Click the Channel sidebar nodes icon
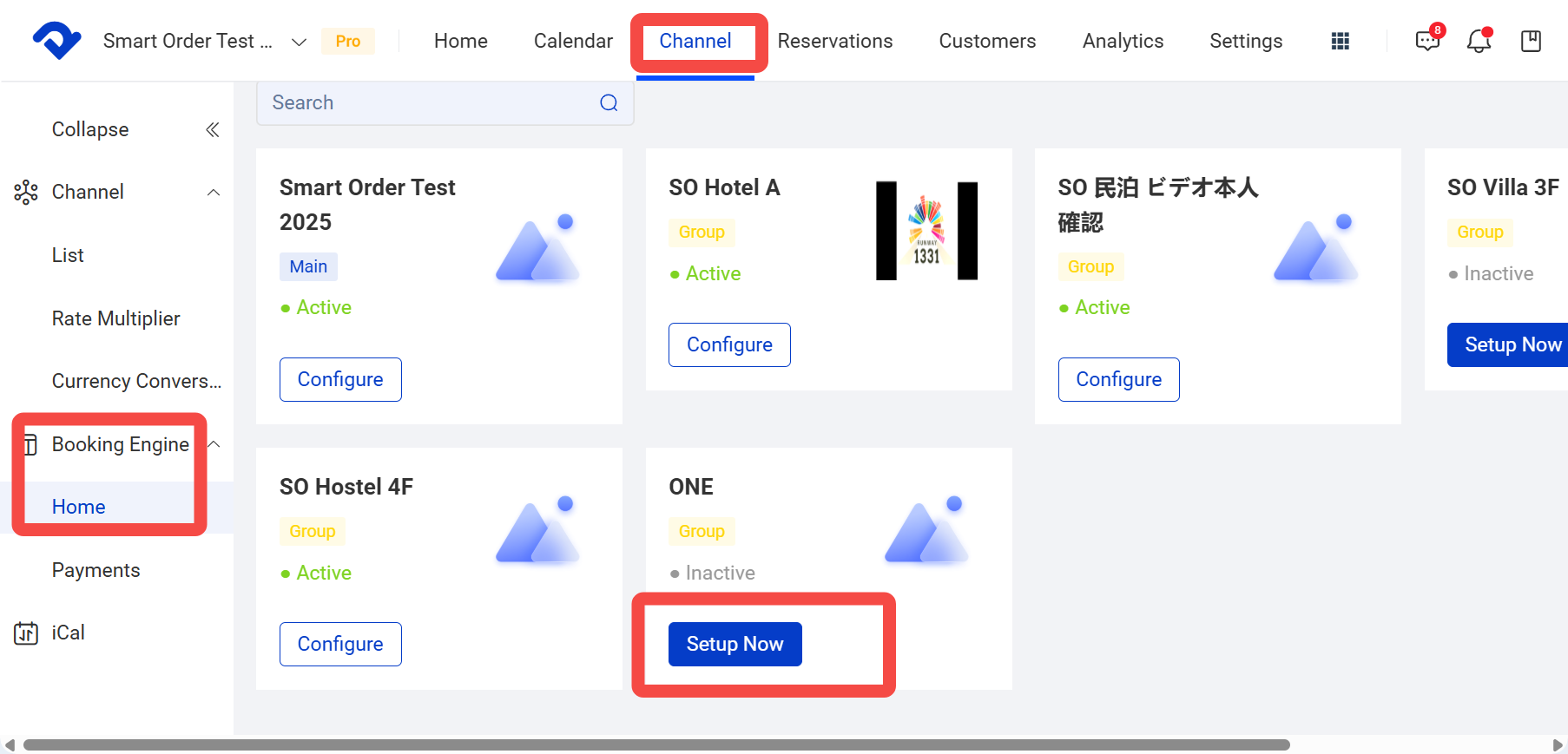This screenshot has height=754, width=1568. click(26, 192)
